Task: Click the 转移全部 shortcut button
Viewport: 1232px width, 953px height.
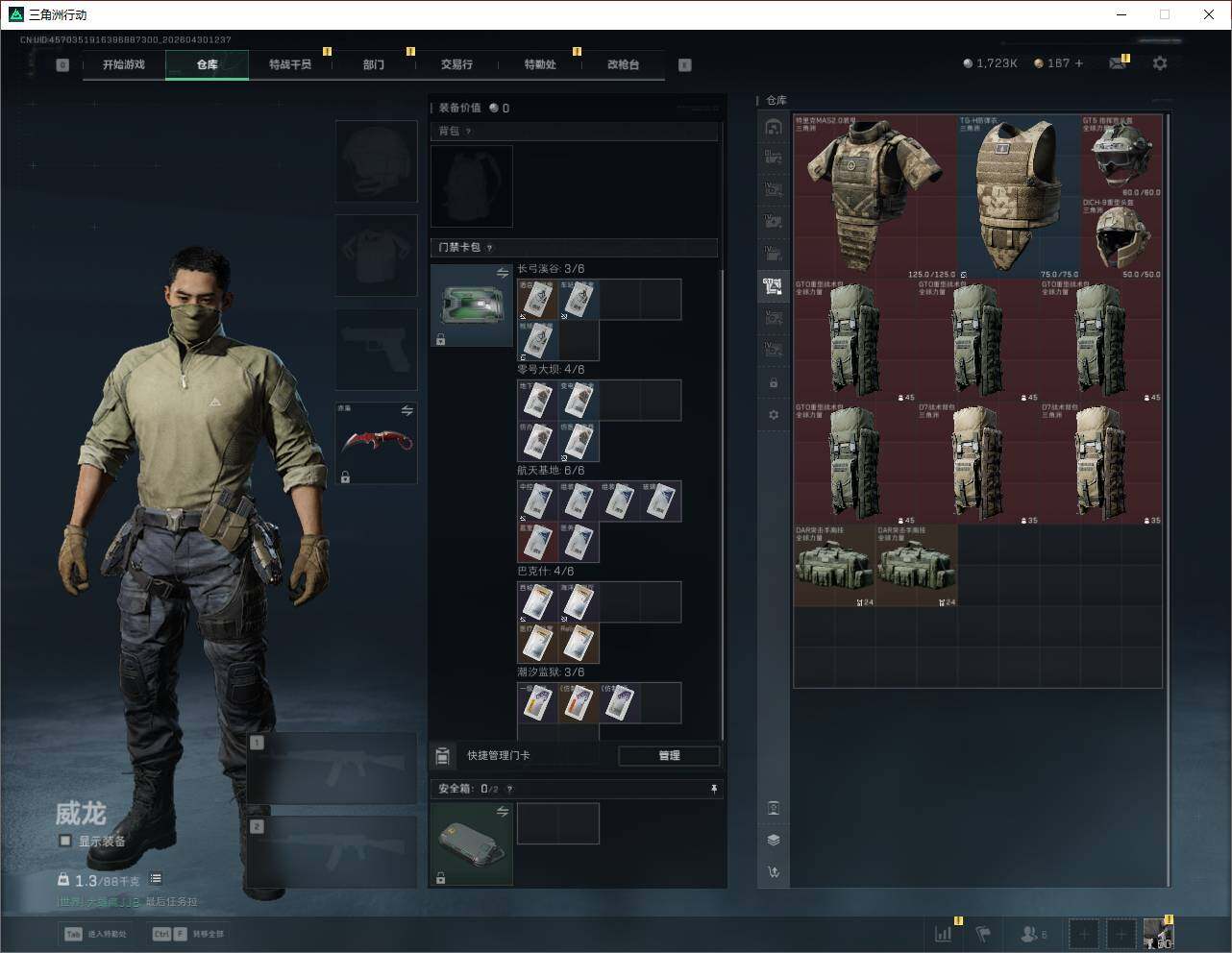Action: pos(188,934)
